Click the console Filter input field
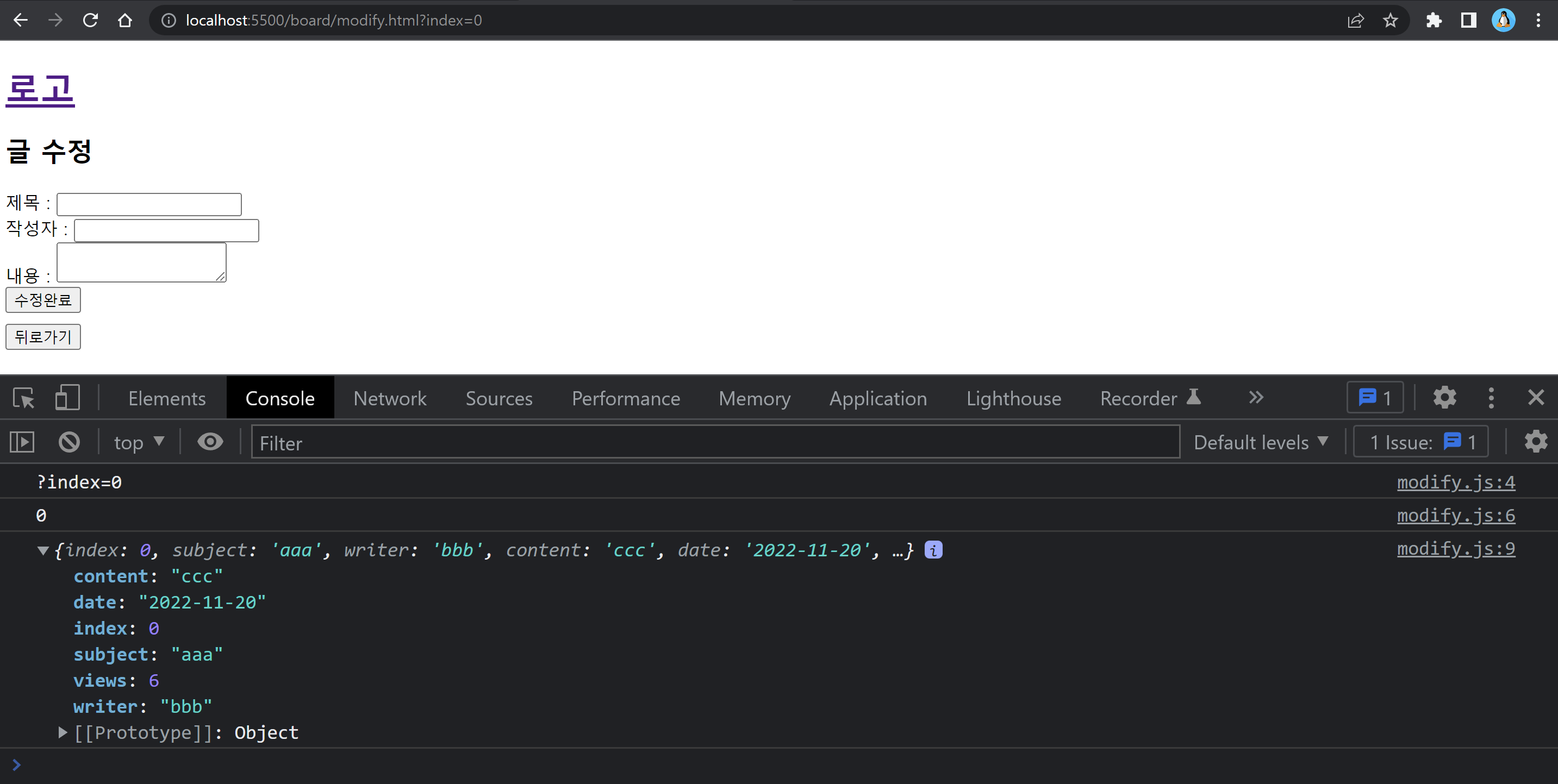This screenshot has width=1558, height=784. click(x=714, y=442)
